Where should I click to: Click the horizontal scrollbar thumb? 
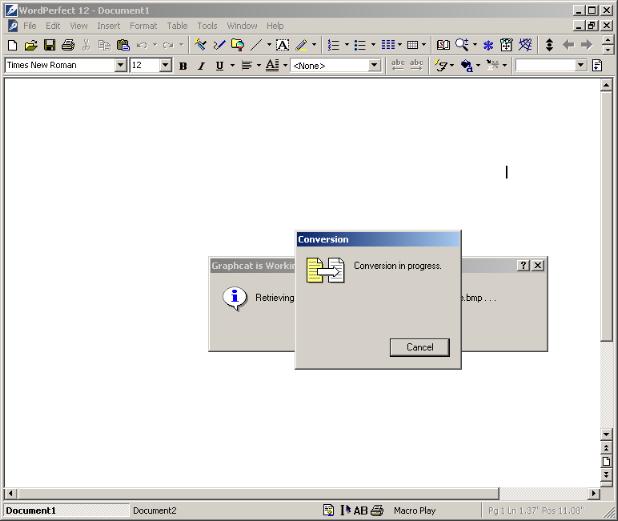tap(258, 493)
